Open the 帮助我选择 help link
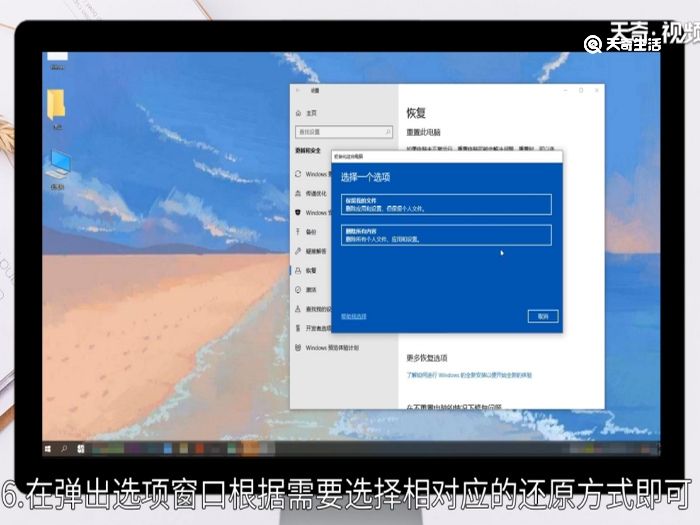 click(354, 316)
